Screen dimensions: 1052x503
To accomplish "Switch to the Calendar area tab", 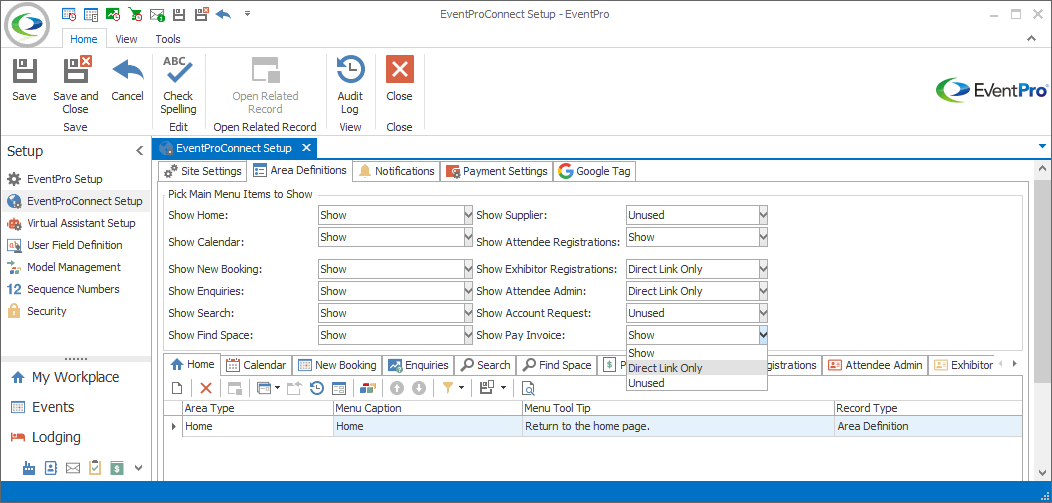I will [256, 365].
